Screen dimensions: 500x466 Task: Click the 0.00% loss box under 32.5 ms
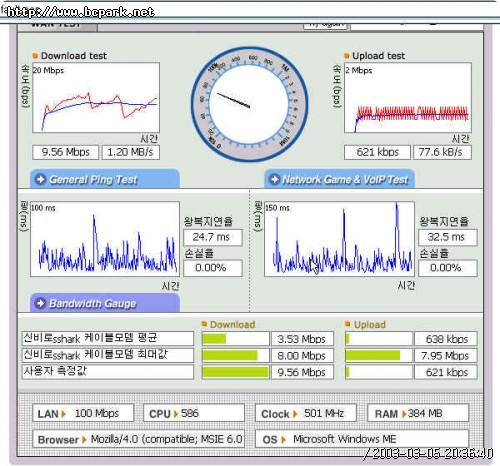448,268
